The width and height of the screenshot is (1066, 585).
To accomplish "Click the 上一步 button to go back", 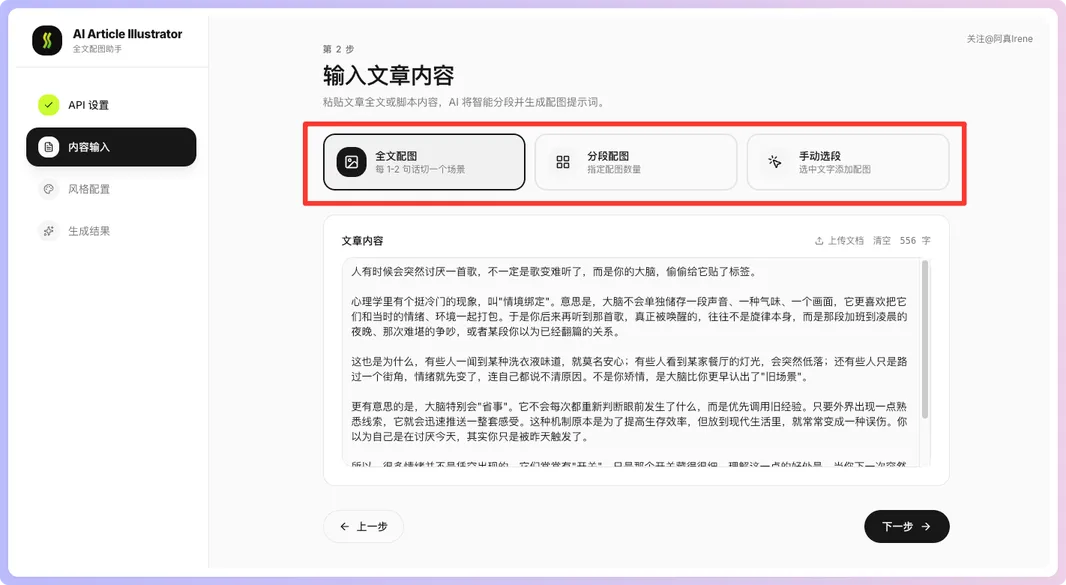I will click(x=363, y=526).
